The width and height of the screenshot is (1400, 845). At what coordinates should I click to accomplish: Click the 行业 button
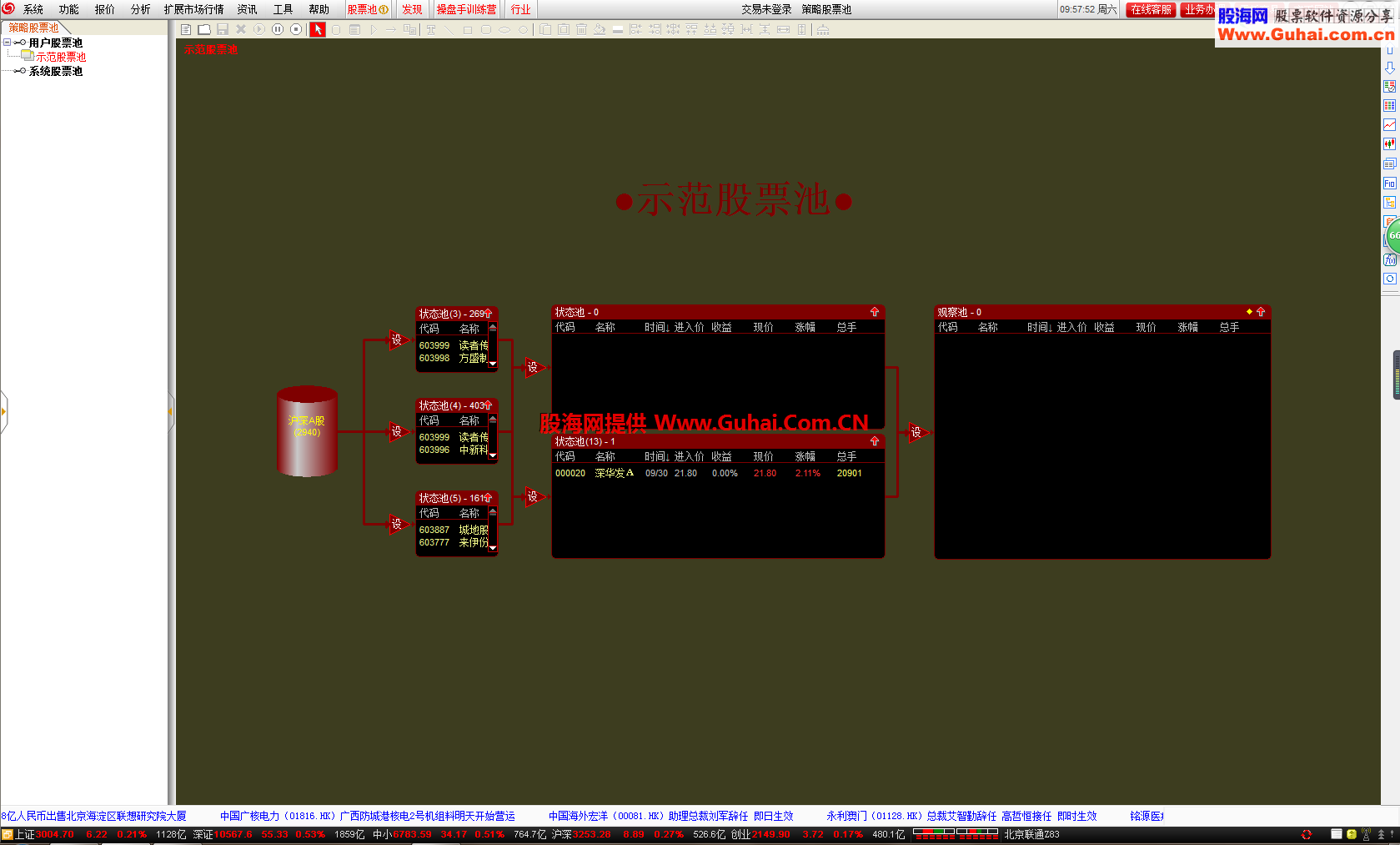(x=521, y=9)
